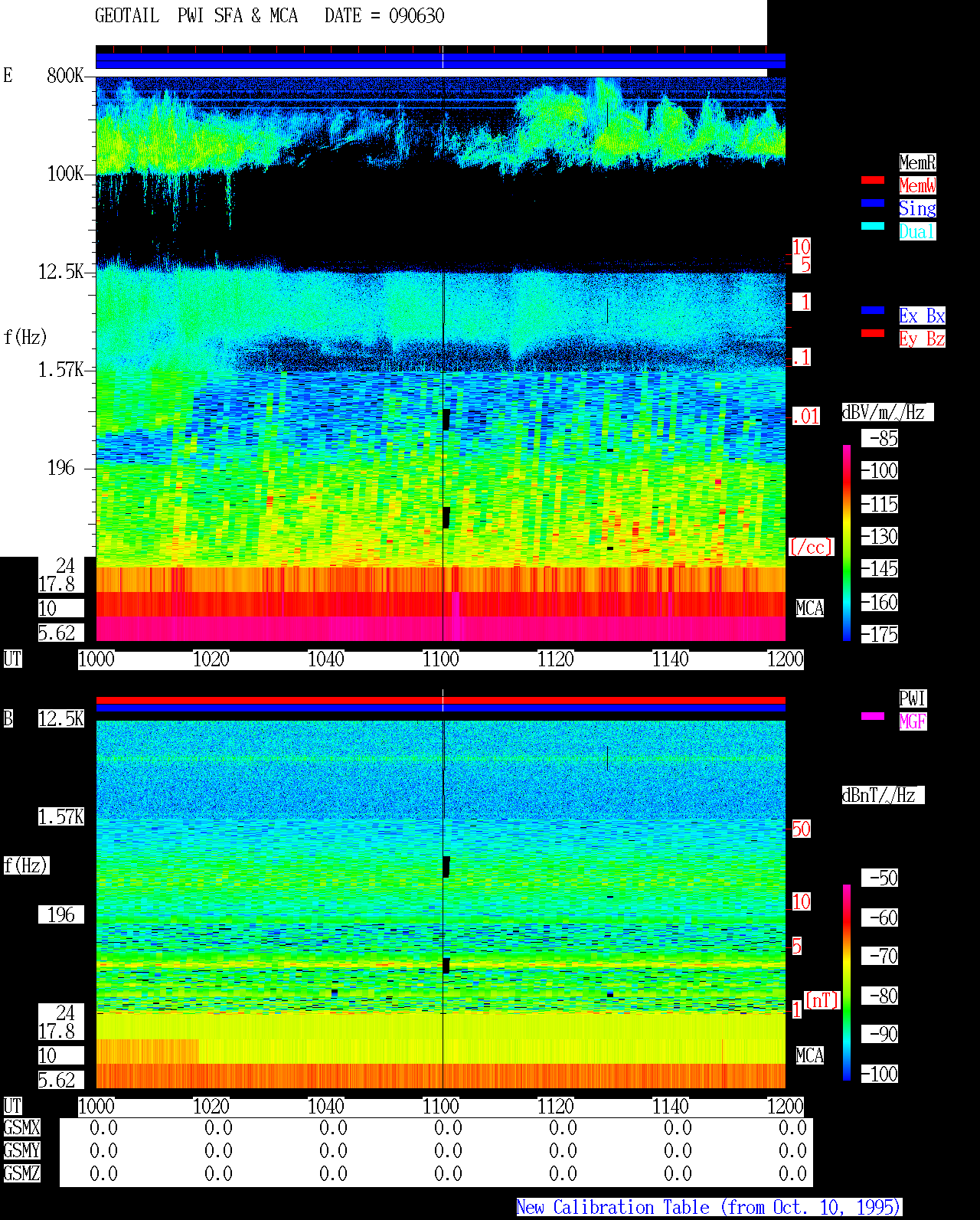Select the -70 color scale value
This screenshot has height=1220, width=980.
tap(880, 956)
